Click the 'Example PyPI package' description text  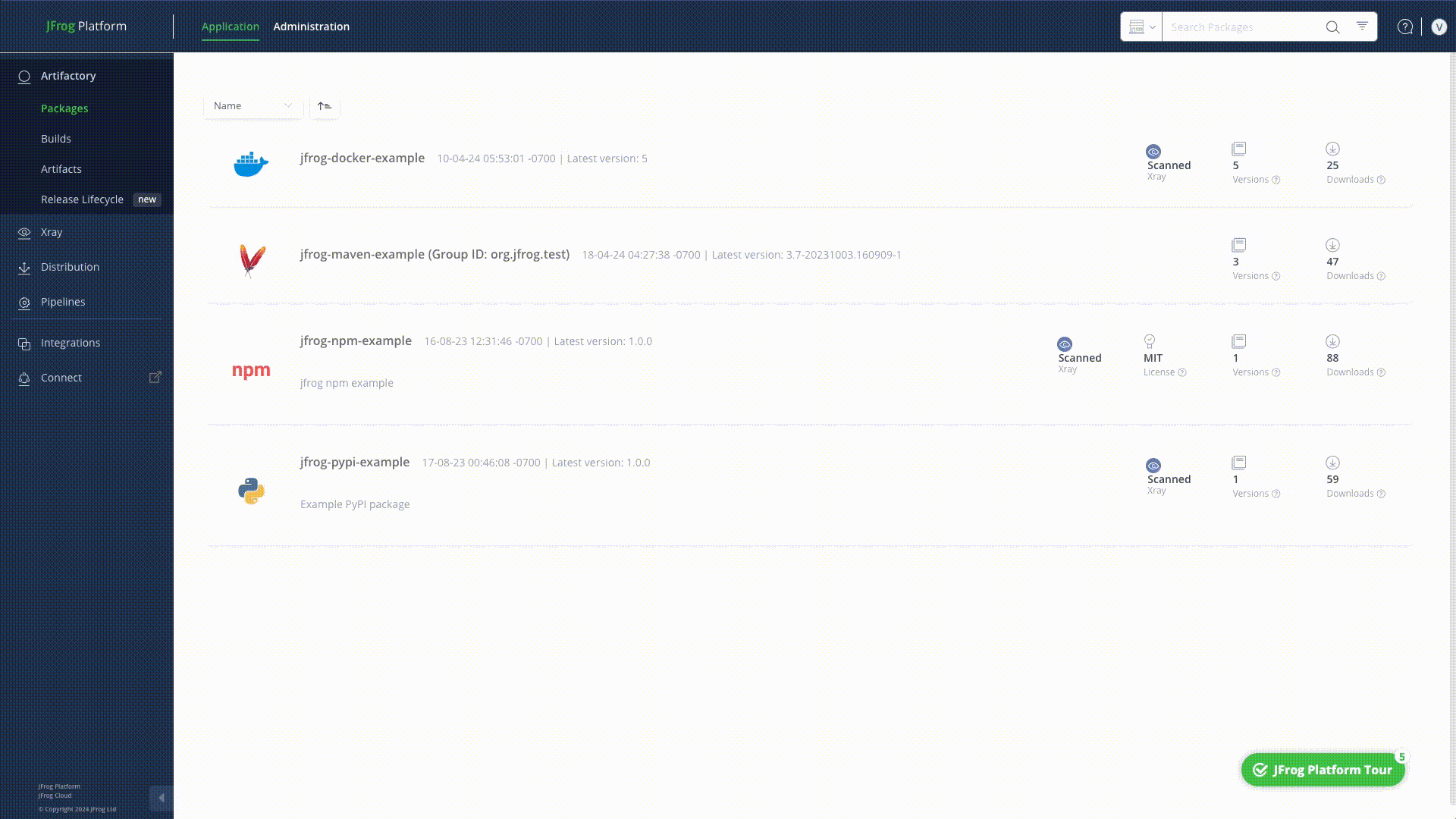[x=355, y=504]
